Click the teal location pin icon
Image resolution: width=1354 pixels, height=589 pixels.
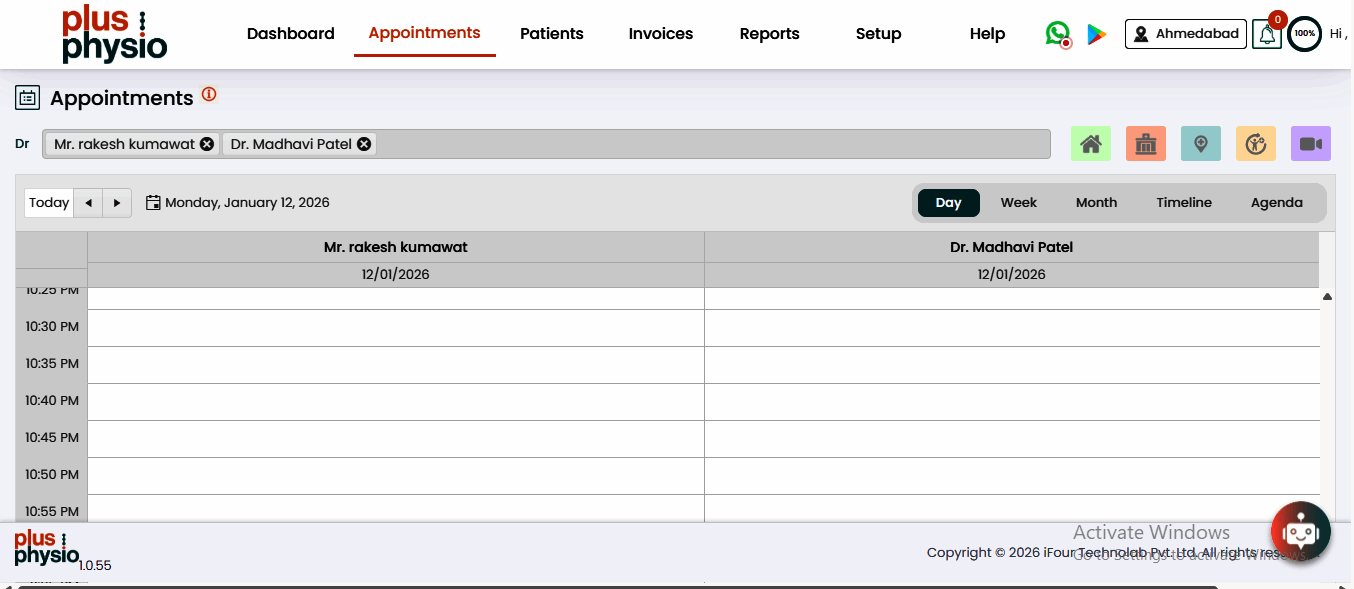1201,144
